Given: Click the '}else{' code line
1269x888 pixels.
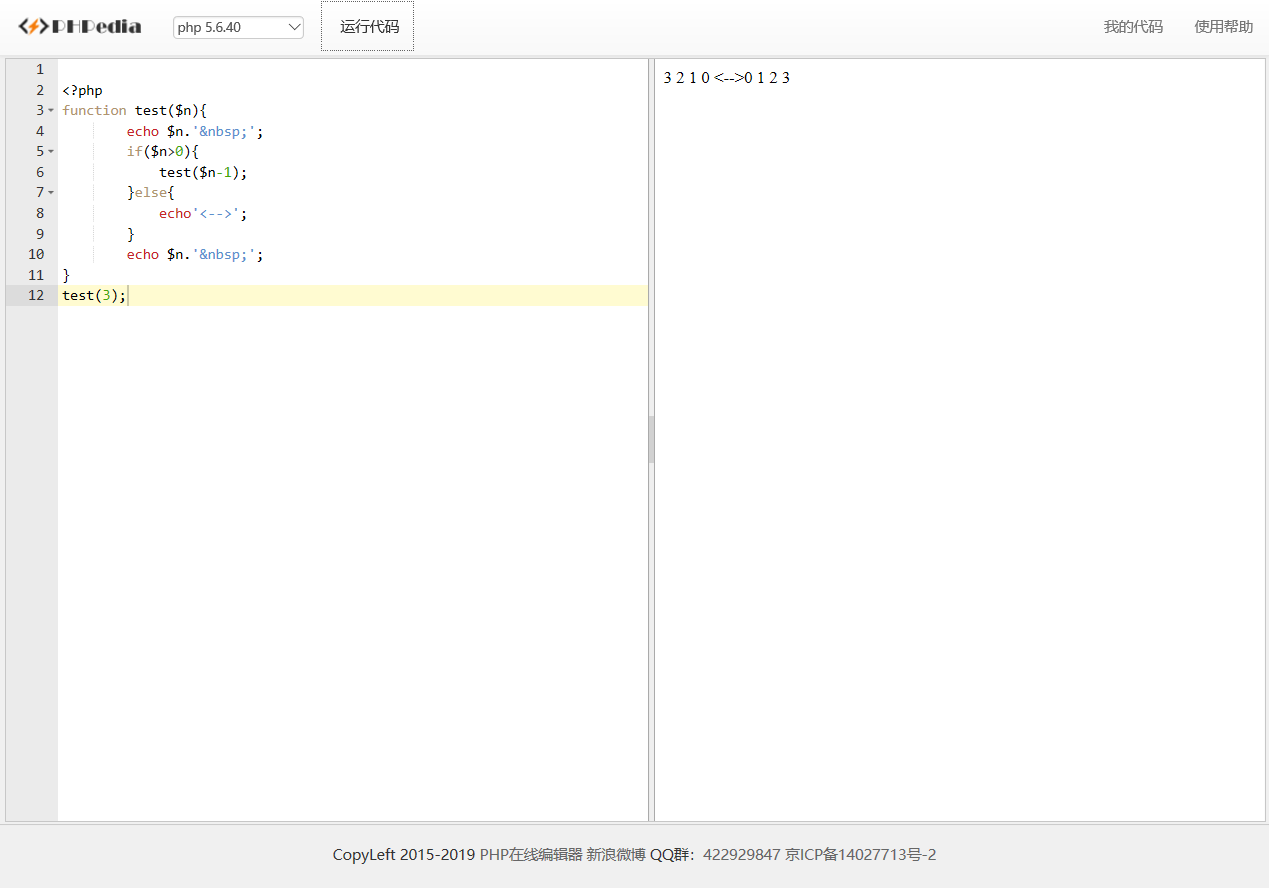Looking at the screenshot, I should (151, 192).
